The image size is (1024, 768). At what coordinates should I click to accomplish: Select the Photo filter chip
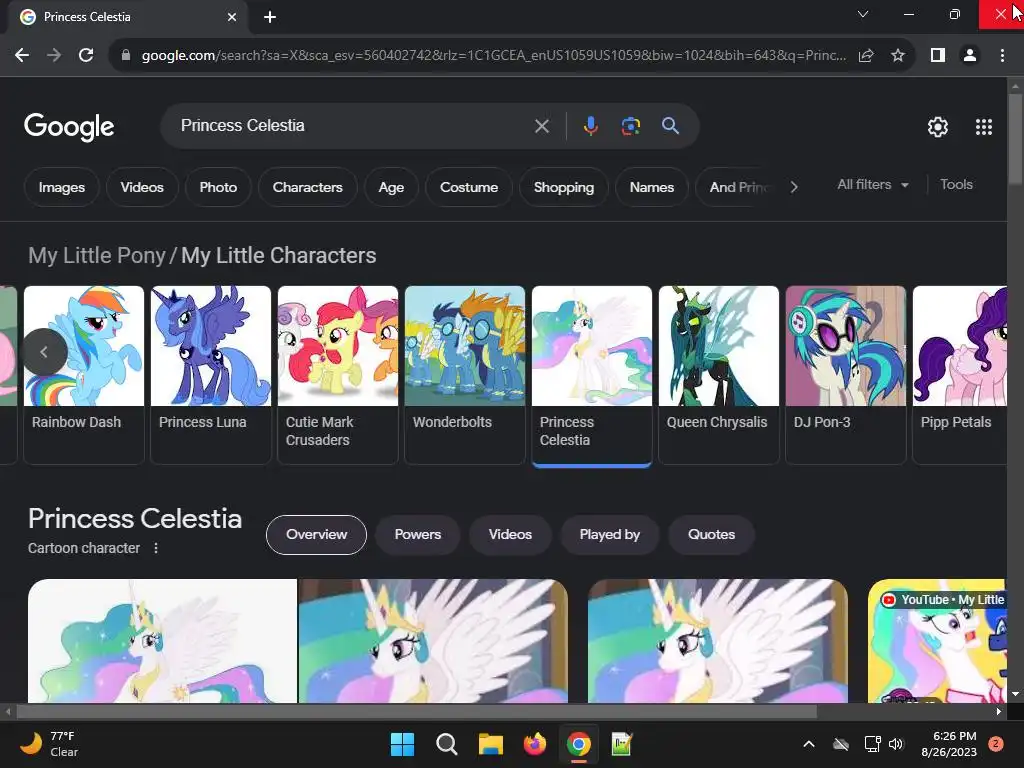tap(218, 187)
